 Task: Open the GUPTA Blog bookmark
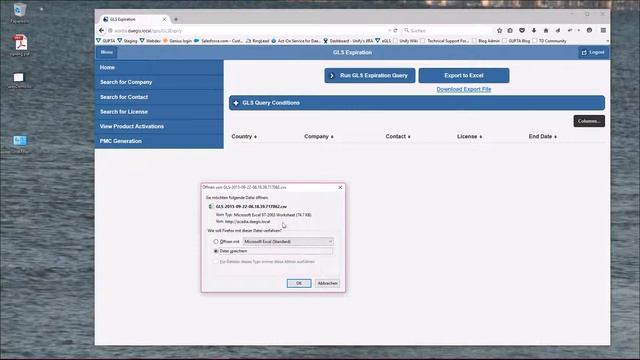point(516,41)
